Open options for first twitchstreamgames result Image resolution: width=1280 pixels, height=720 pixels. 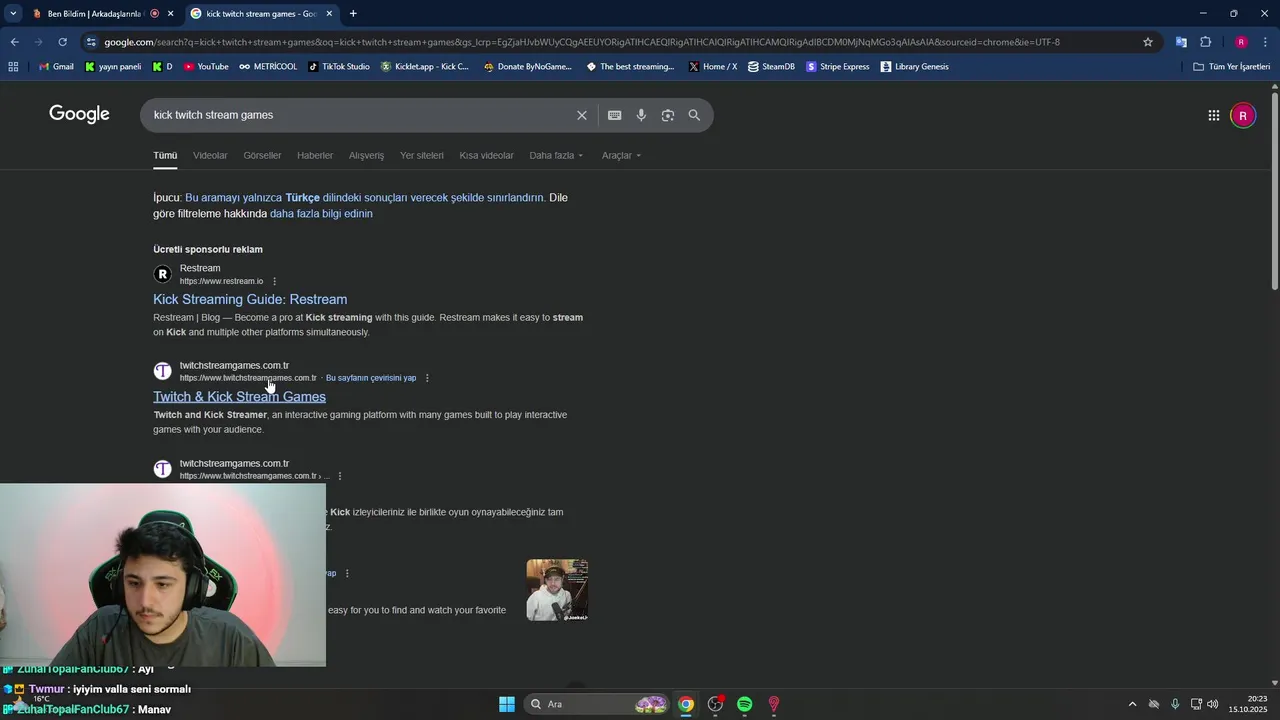click(x=427, y=378)
